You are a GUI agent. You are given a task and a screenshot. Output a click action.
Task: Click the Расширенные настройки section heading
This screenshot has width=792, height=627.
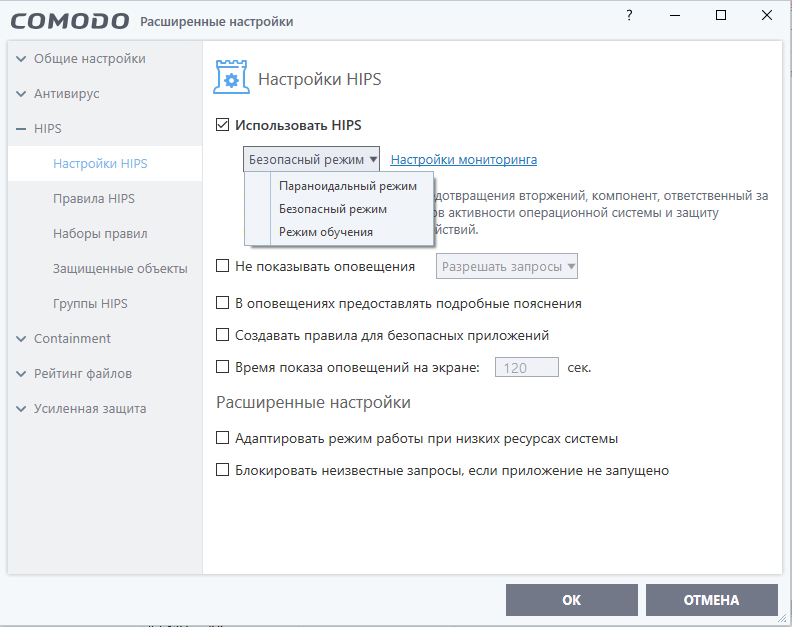(313, 403)
